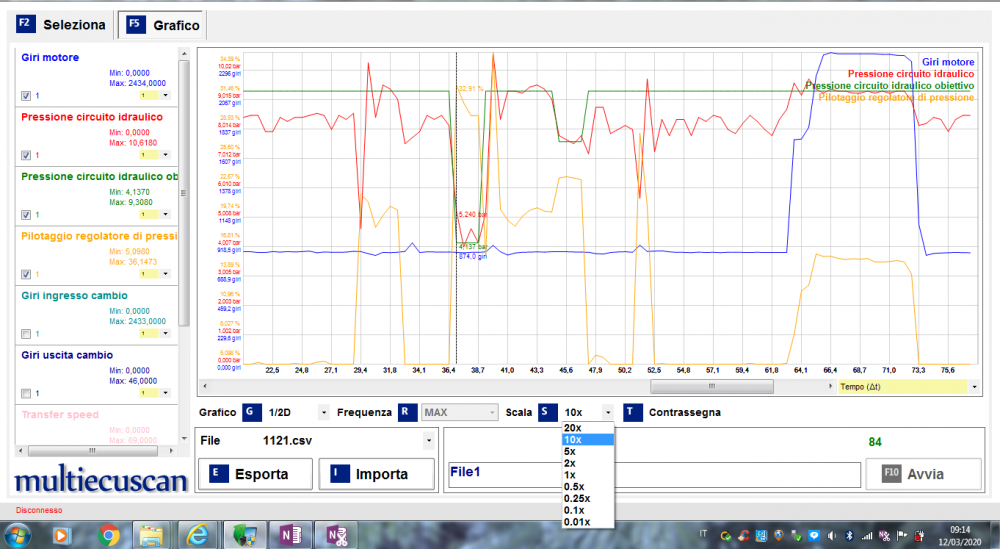
Task: Click the R key icon beside Frequenza
Action: click(407, 412)
